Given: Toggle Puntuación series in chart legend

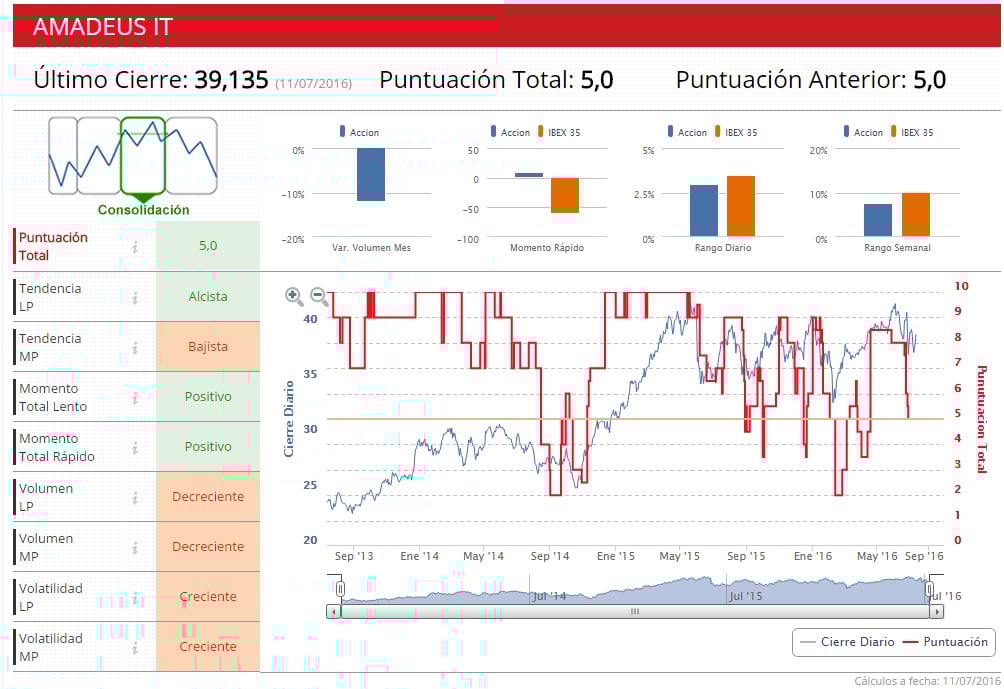Looking at the screenshot, I should click(945, 642).
